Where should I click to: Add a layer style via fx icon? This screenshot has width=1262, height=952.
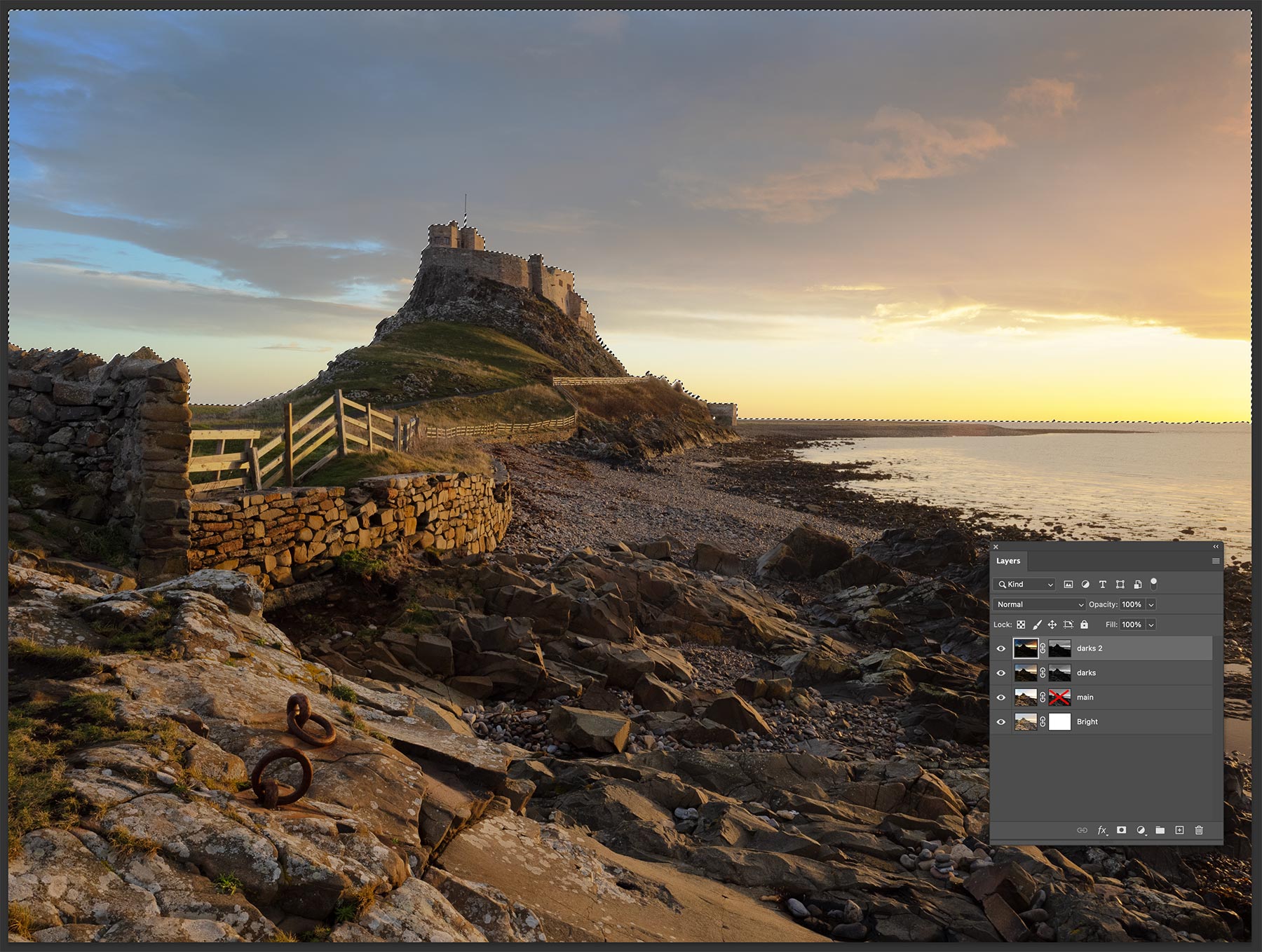[1101, 830]
